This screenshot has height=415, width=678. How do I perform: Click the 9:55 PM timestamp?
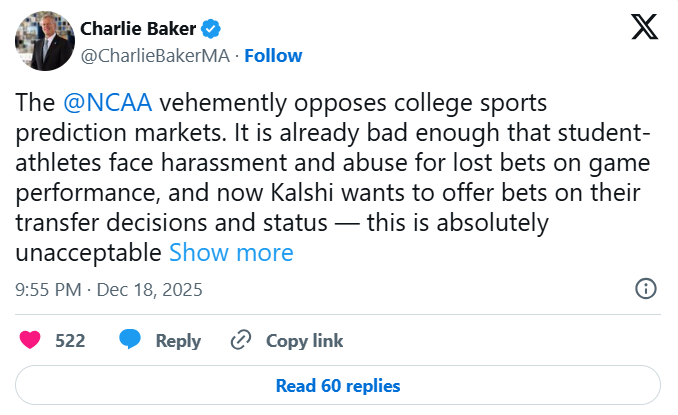coord(49,290)
